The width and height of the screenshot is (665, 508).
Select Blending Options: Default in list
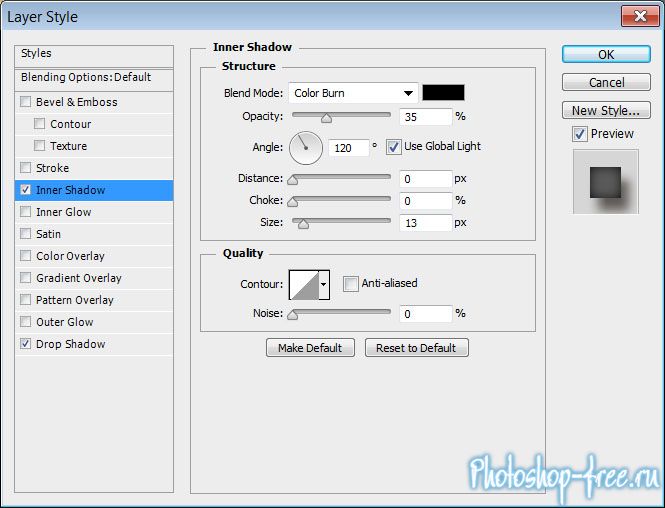(x=86, y=77)
